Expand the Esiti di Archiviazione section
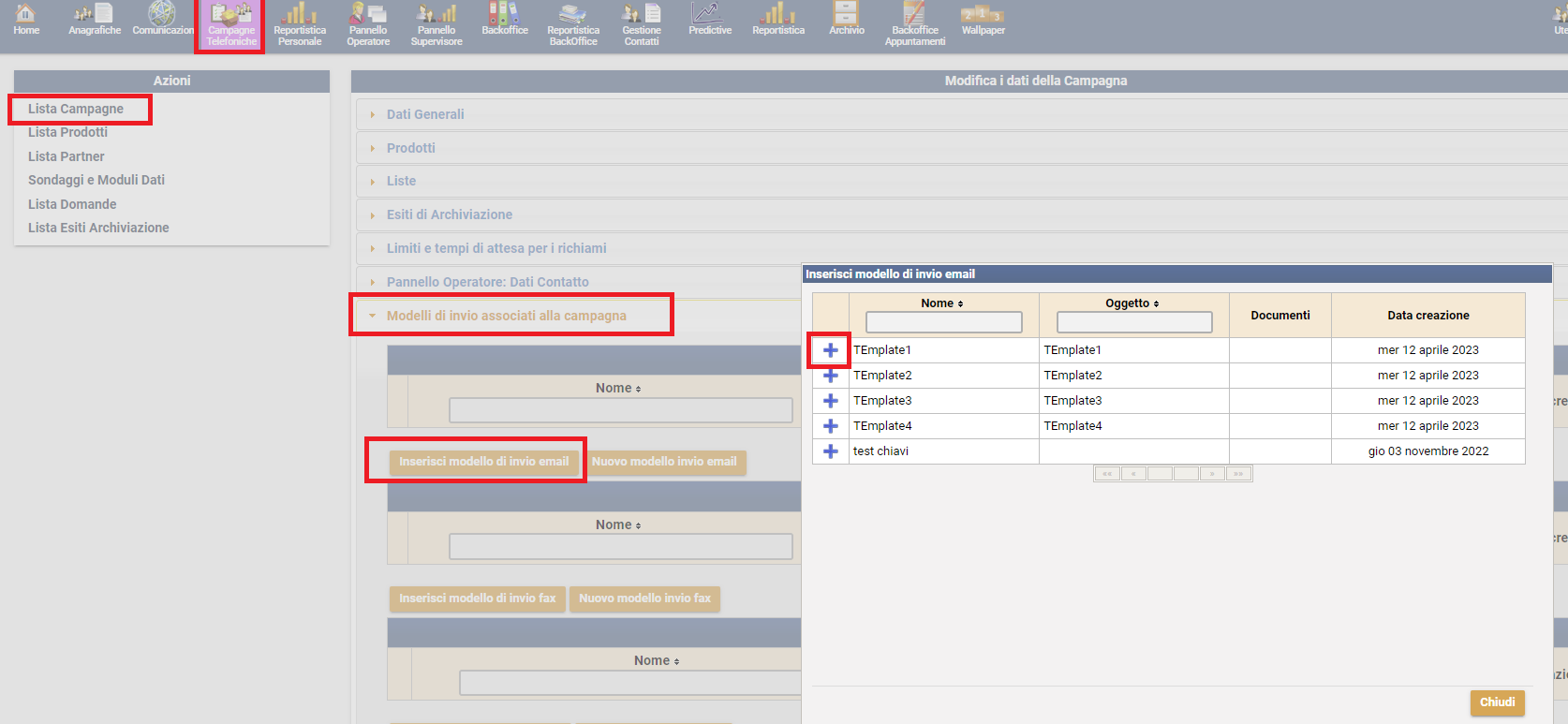This screenshot has width=1568, height=724. tap(449, 214)
